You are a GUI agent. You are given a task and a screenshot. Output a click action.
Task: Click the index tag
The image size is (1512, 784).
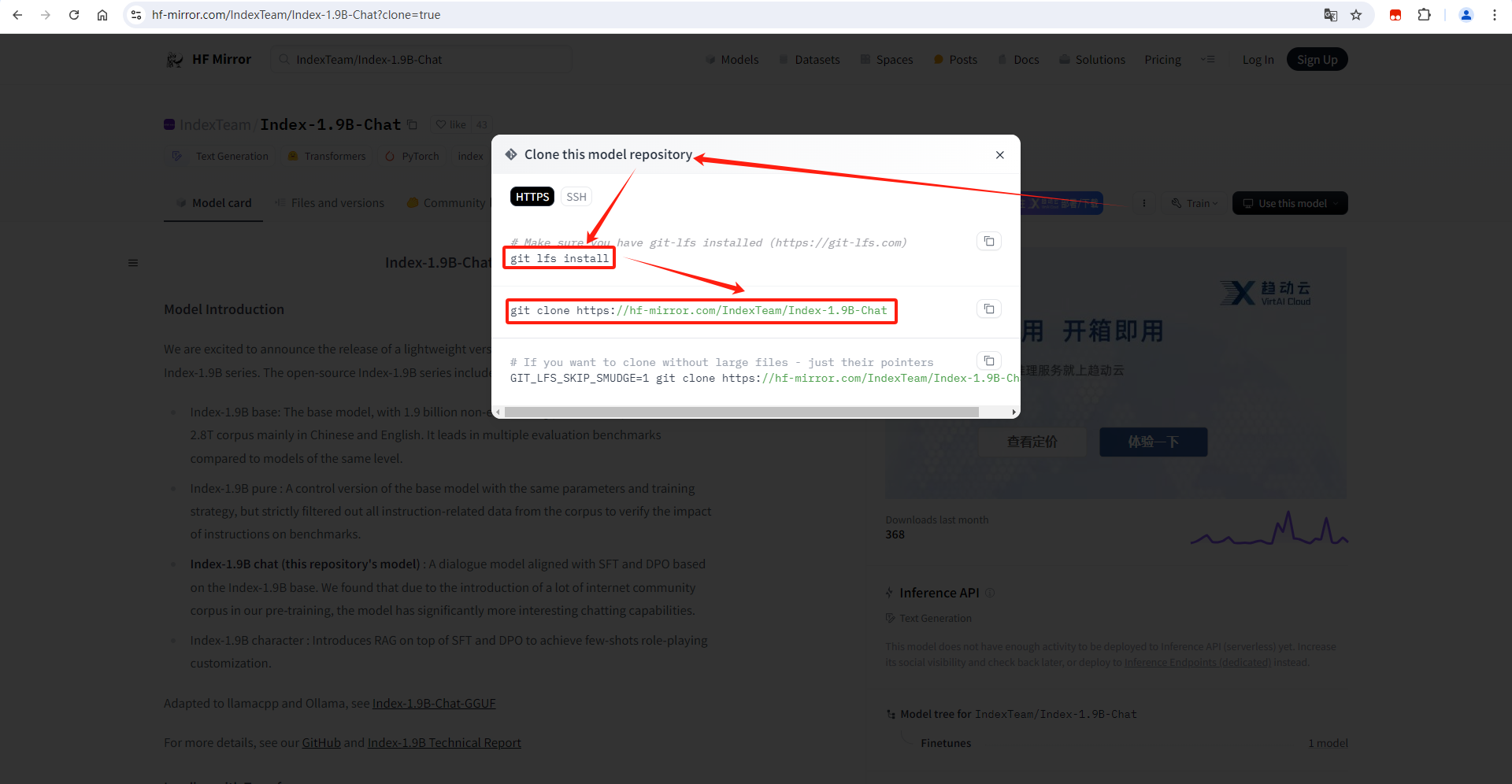click(470, 157)
